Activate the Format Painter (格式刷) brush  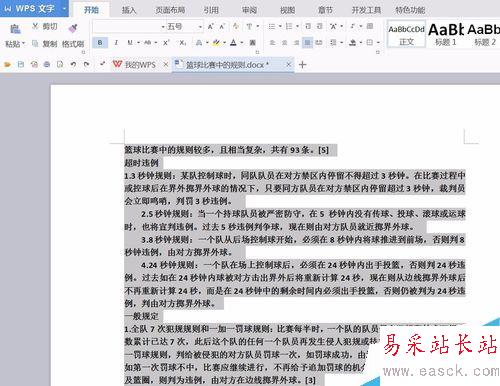(x=73, y=28)
